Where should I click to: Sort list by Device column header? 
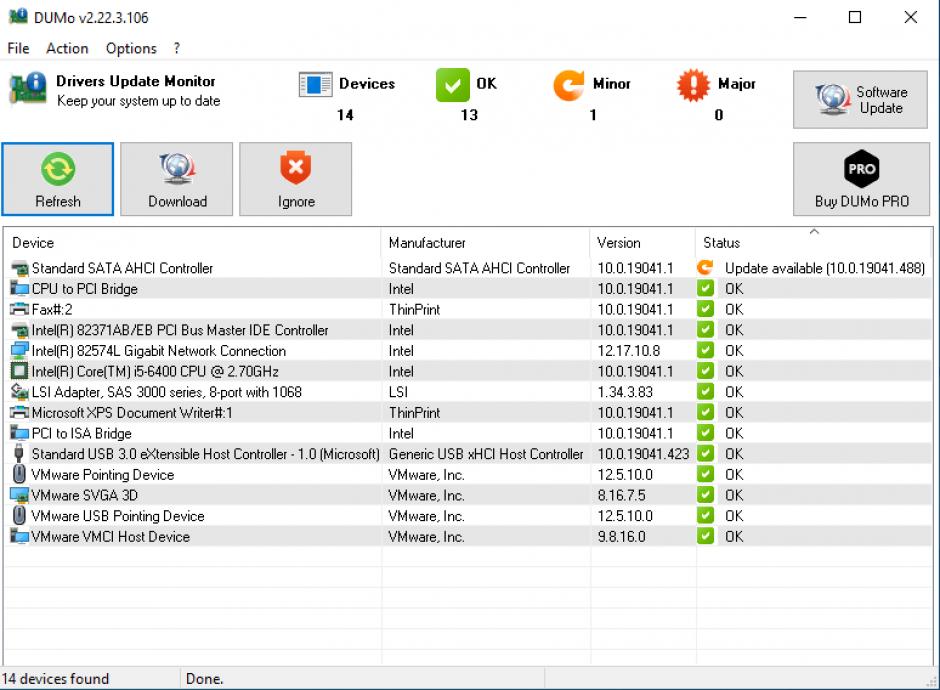pyautogui.click(x=192, y=243)
